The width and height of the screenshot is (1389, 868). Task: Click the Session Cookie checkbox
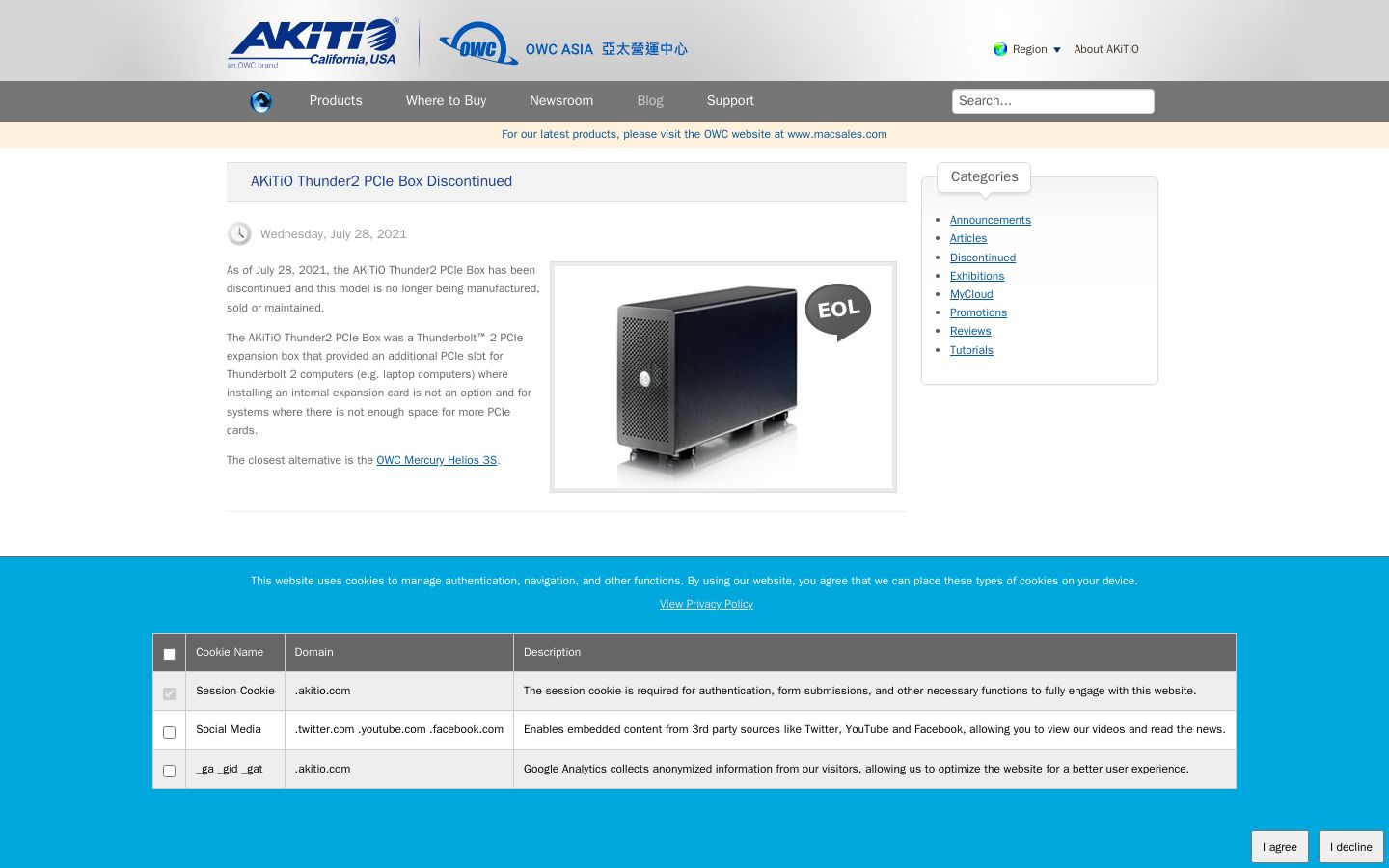[x=169, y=693]
